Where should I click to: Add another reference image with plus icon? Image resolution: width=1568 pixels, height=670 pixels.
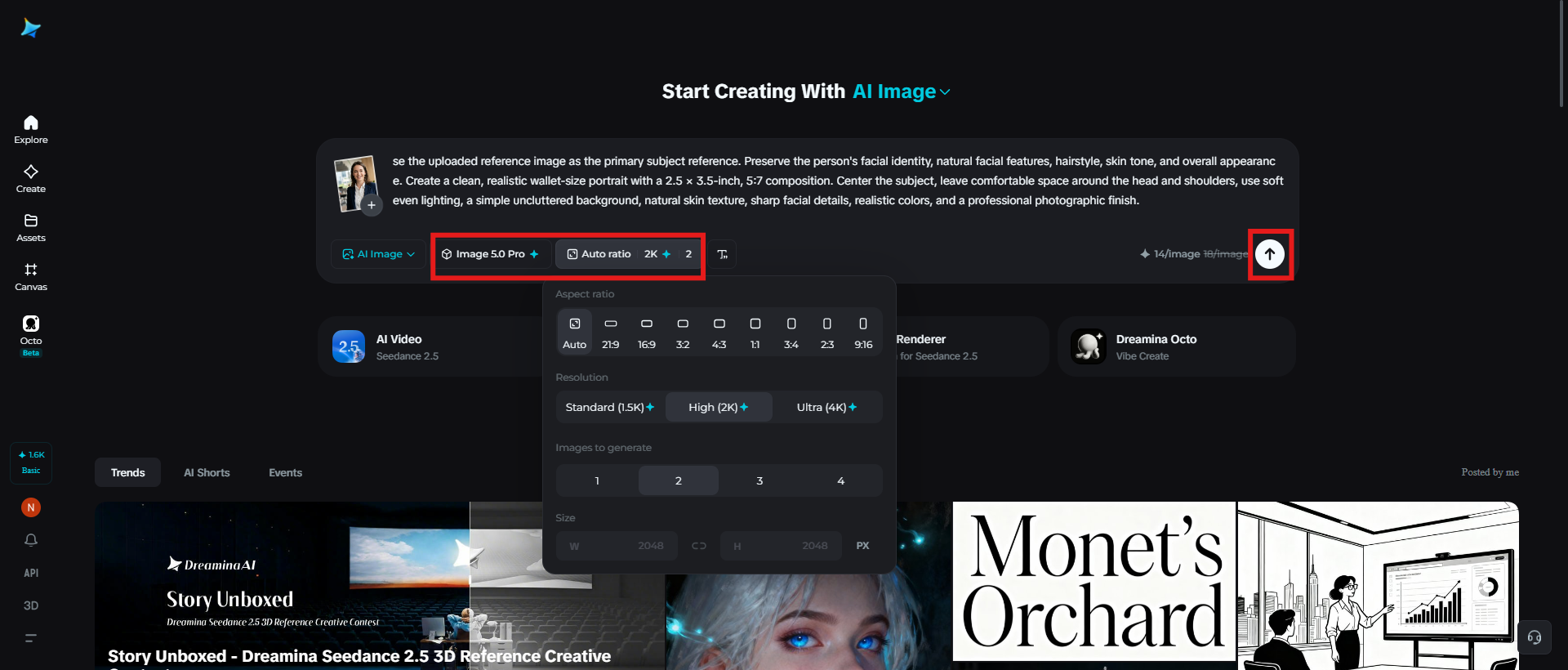pos(372,205)
